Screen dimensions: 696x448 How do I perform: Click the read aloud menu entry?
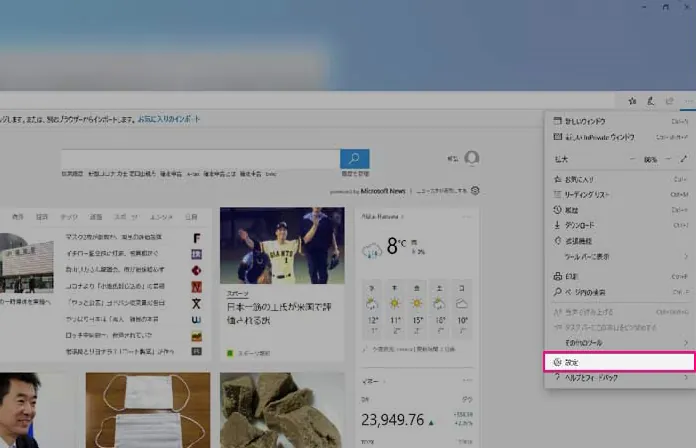(620, 312)
